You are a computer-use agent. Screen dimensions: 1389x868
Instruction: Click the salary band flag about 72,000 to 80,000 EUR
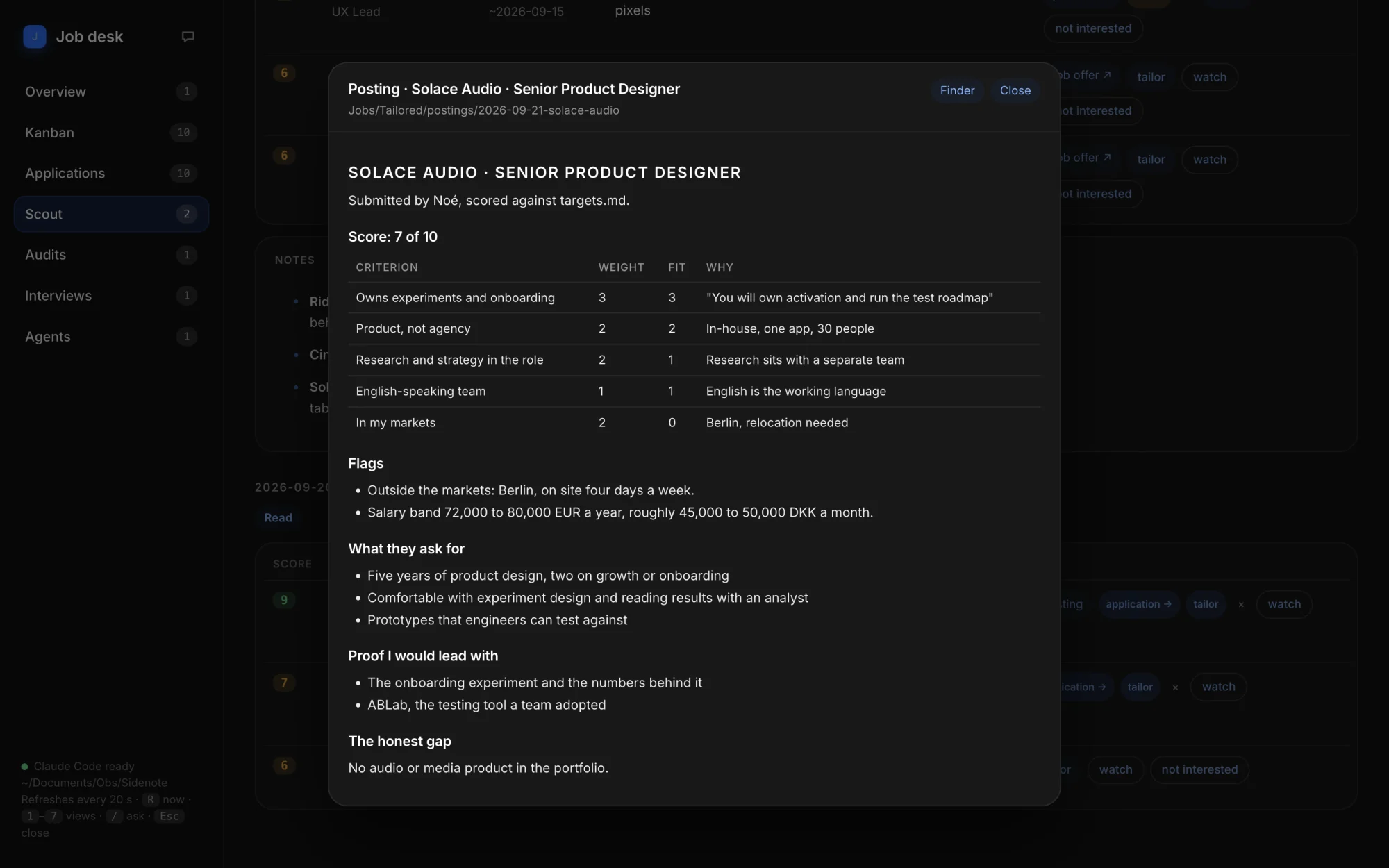click(x=620, y=513)
